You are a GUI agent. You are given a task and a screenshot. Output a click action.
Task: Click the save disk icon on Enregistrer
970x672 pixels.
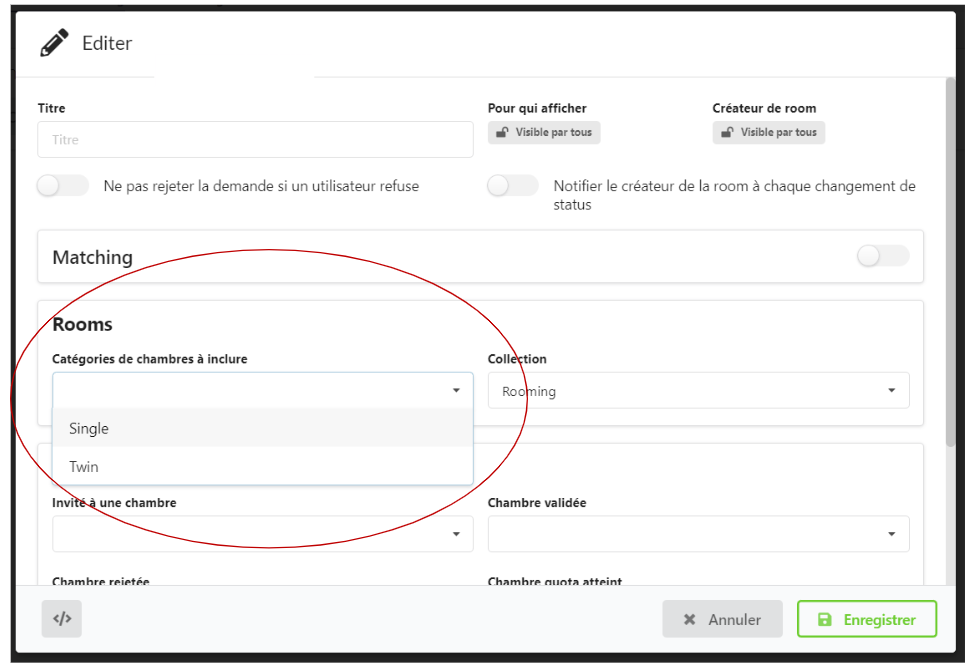(825, 620)
